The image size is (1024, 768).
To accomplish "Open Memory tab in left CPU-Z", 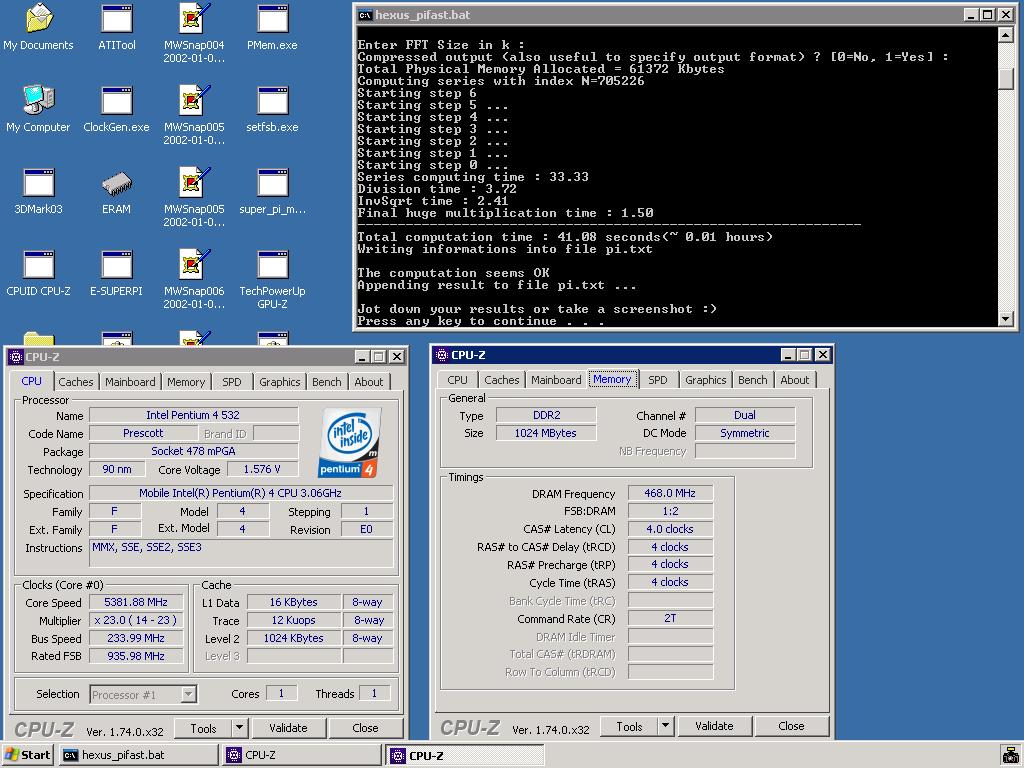I will pyautogui.click(x=185, y=382).
